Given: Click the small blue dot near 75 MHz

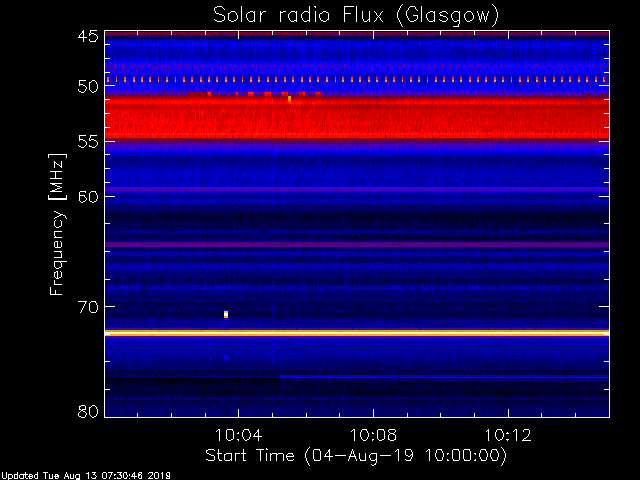Looking at the screenshot, I should [226, 358].
